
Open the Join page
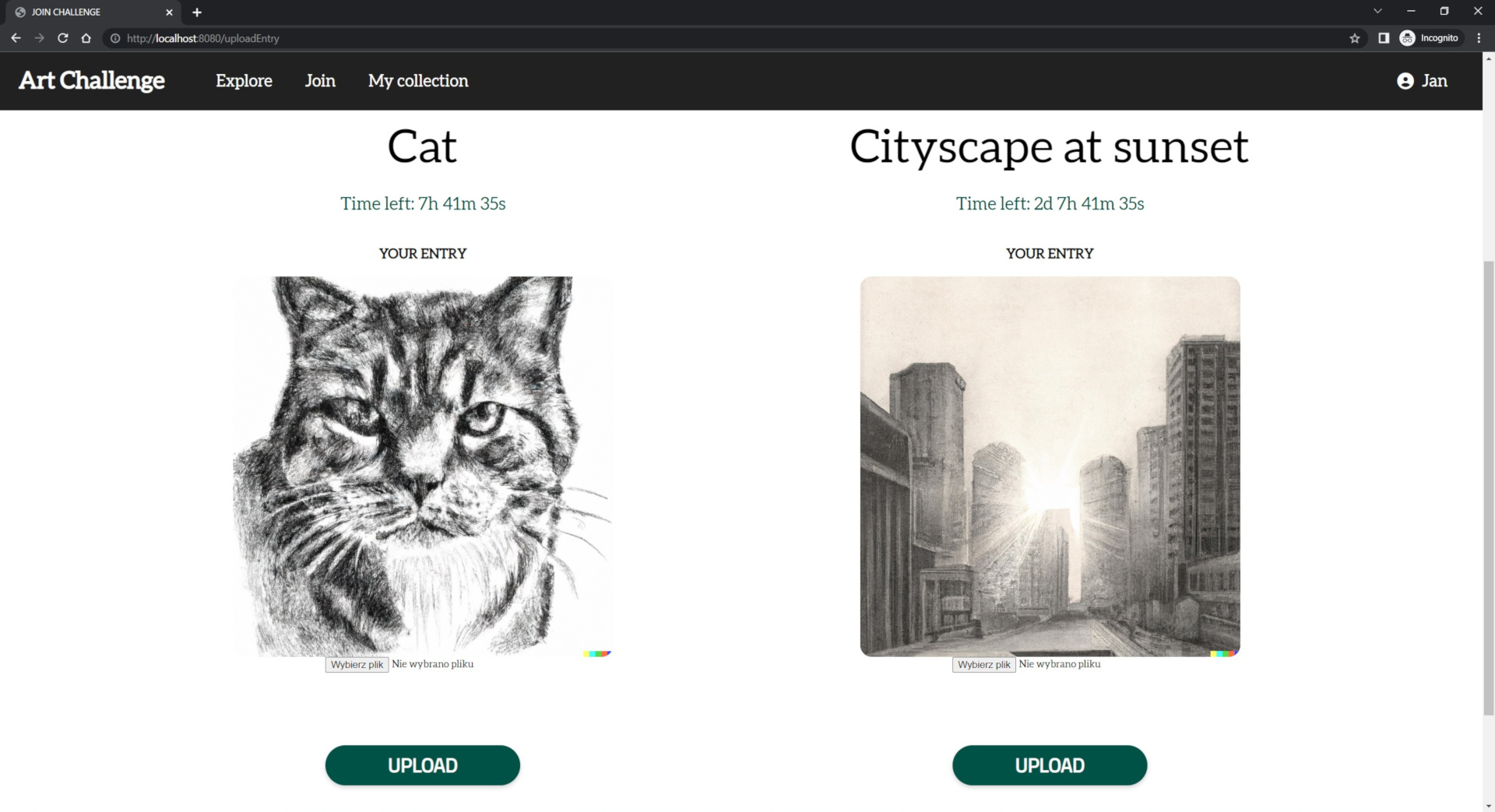[320, 81]
